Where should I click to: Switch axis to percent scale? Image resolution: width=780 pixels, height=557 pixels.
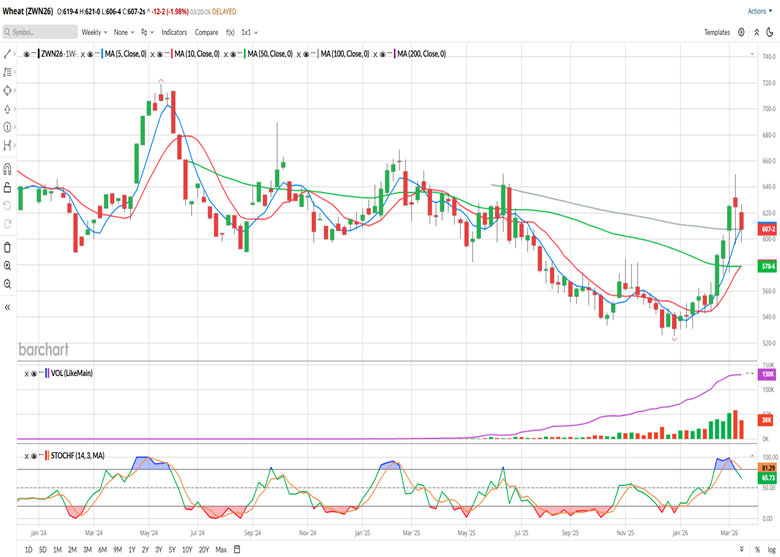coord(758,550)
